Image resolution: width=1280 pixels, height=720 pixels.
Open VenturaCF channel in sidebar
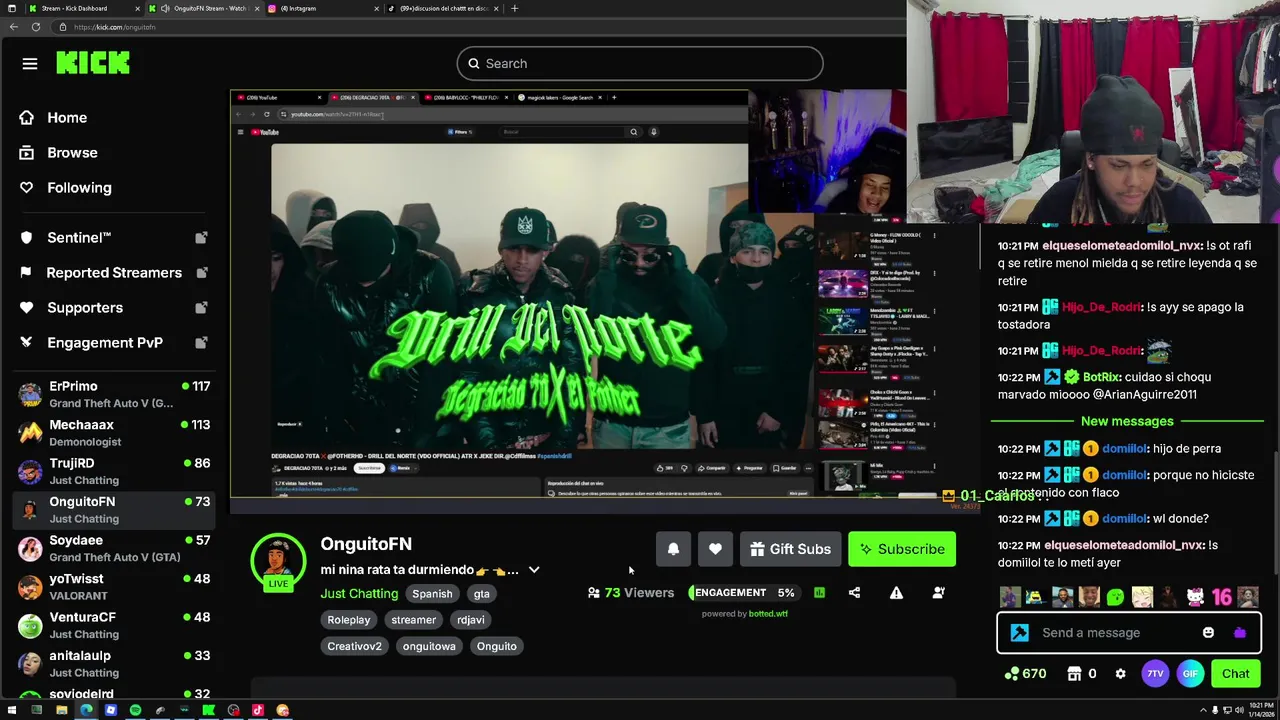click(114, 625)
